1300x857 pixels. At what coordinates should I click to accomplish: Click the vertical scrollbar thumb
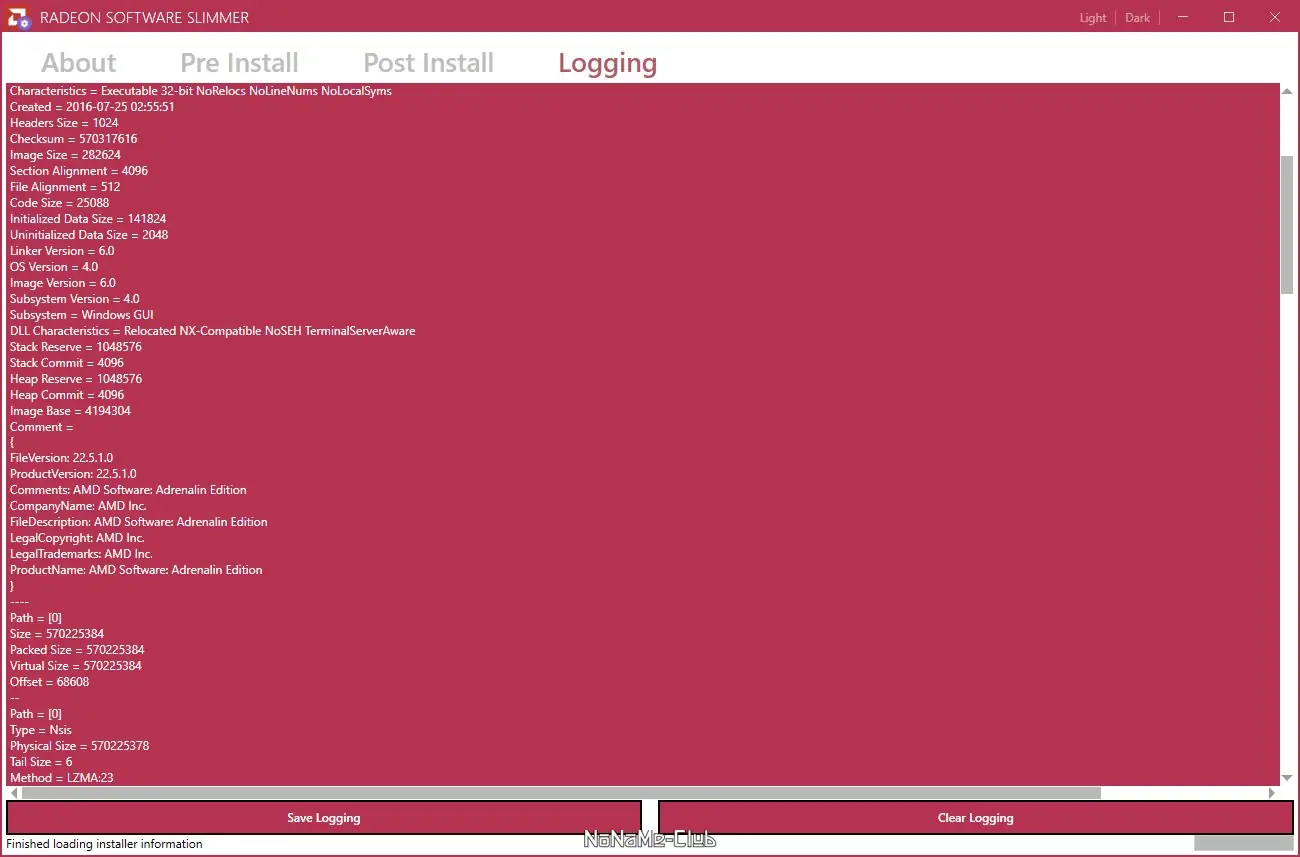tap(1287, 225)
